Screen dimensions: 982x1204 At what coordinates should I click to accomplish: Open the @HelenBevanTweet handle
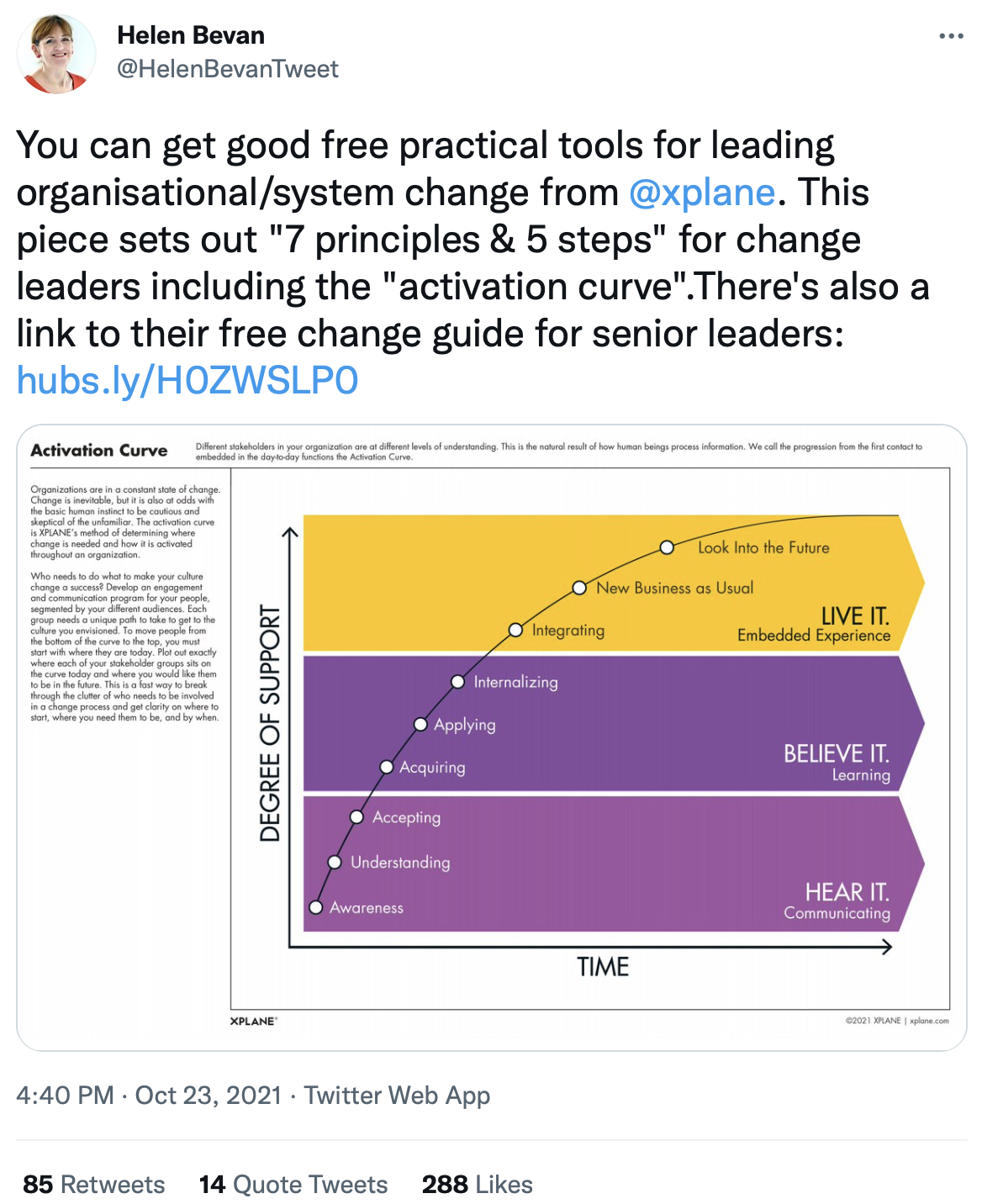pyautogui.click(x=228, y=69)
